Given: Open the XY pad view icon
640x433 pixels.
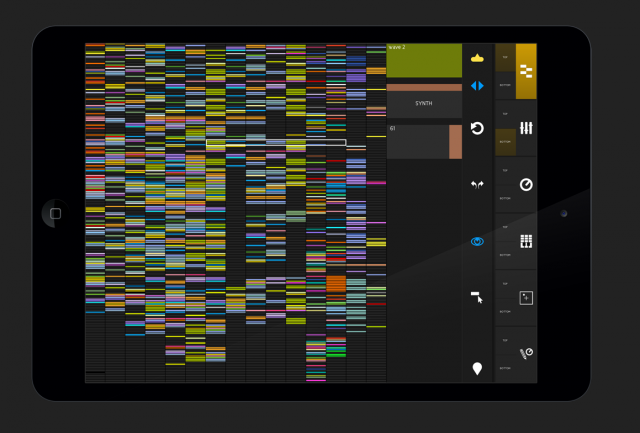Looking at the screenshot, I should (526, 298).
